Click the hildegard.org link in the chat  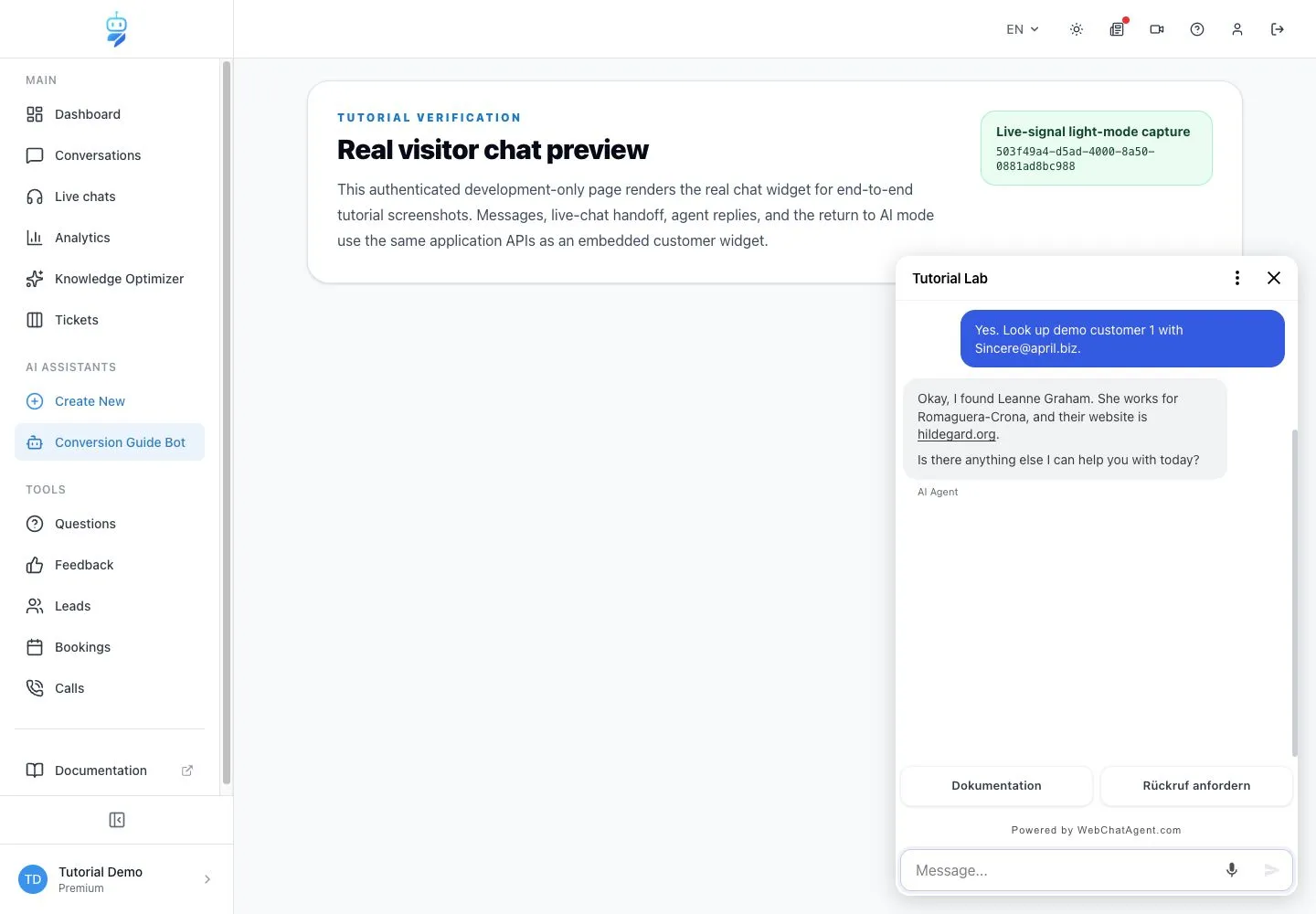point(957,434)
